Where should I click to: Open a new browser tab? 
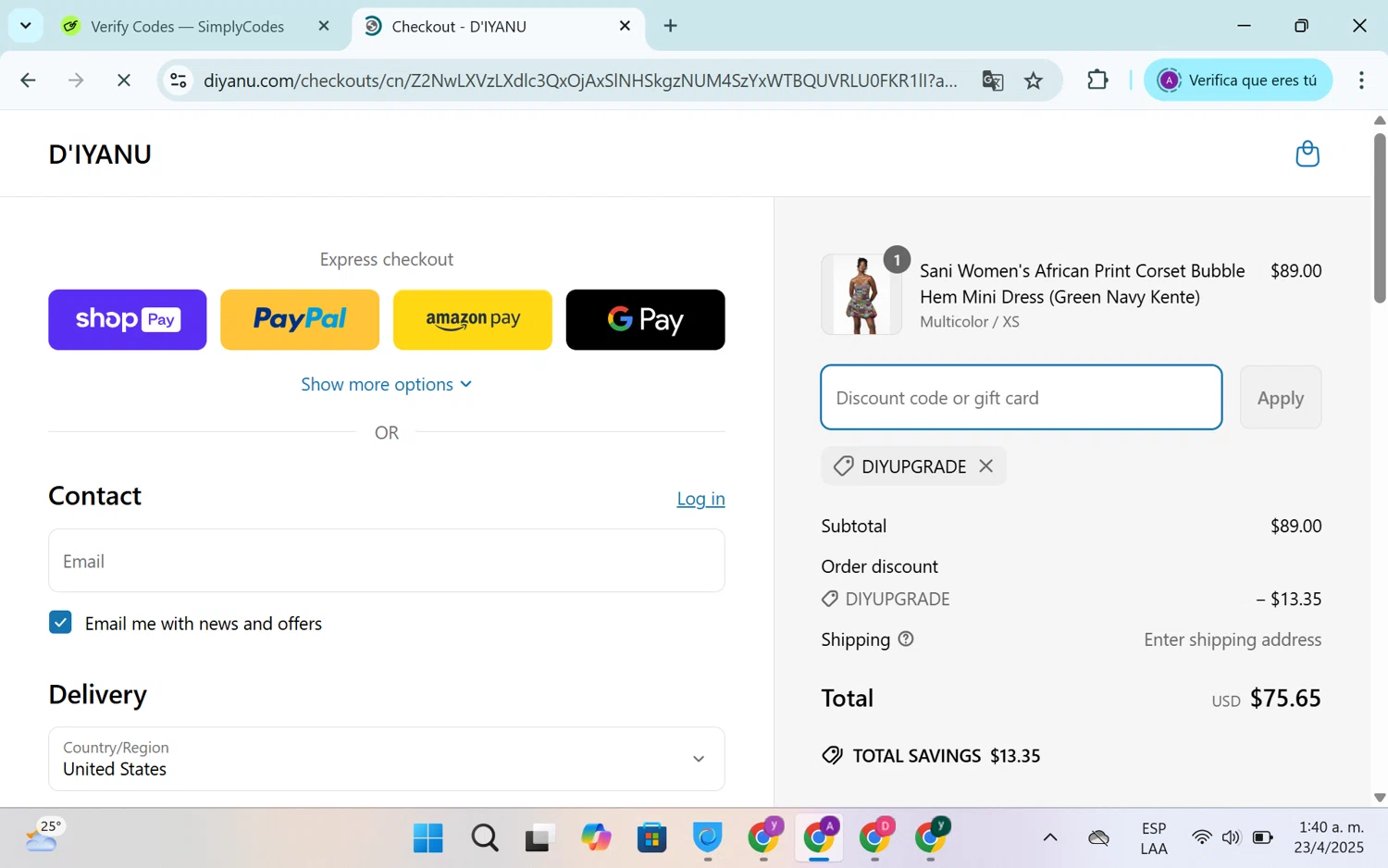[x=671, y=26]
